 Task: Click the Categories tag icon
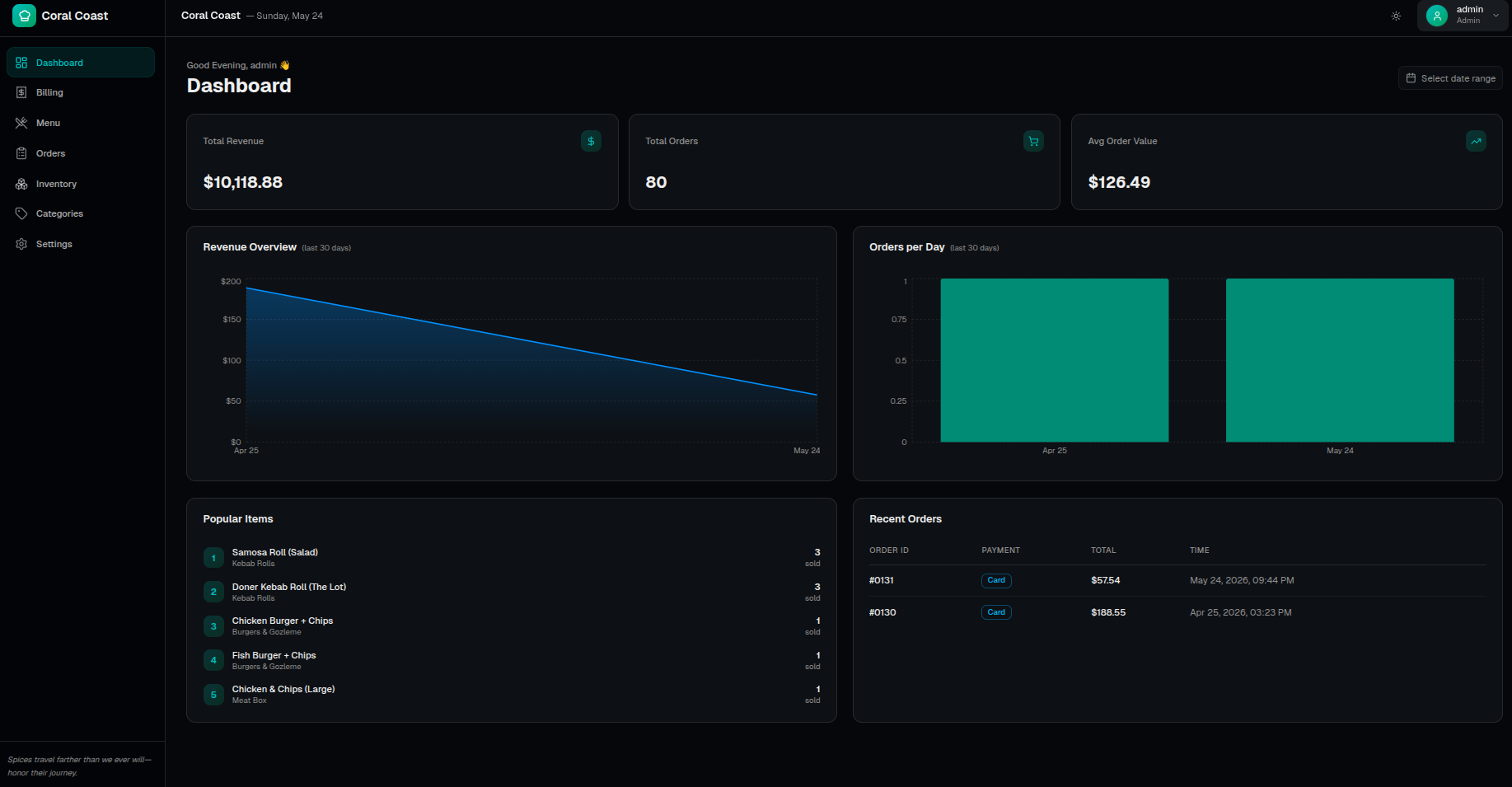pos(21,213)
